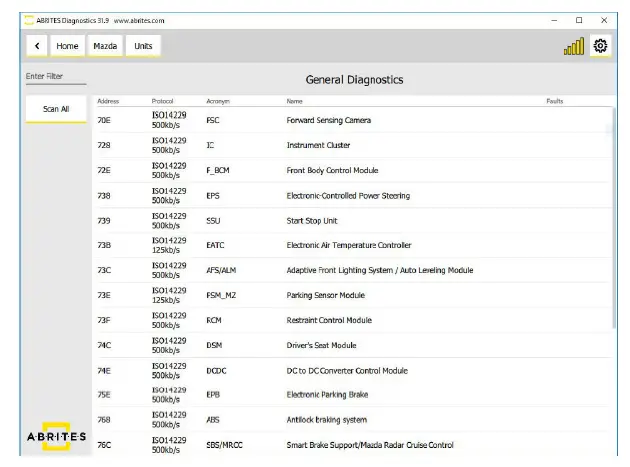Click the Scan All button
Screen dimensions: 630x467
point(56,109)
